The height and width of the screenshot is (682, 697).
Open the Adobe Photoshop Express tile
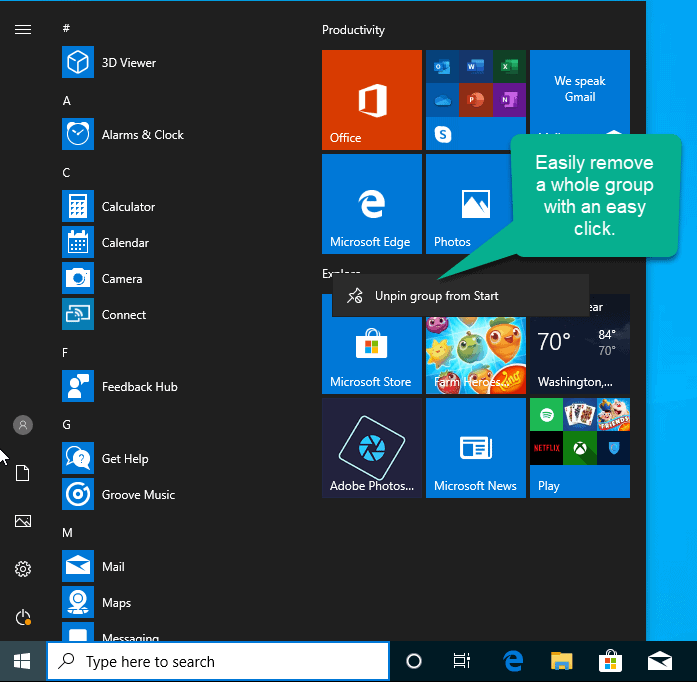point(372,448)
